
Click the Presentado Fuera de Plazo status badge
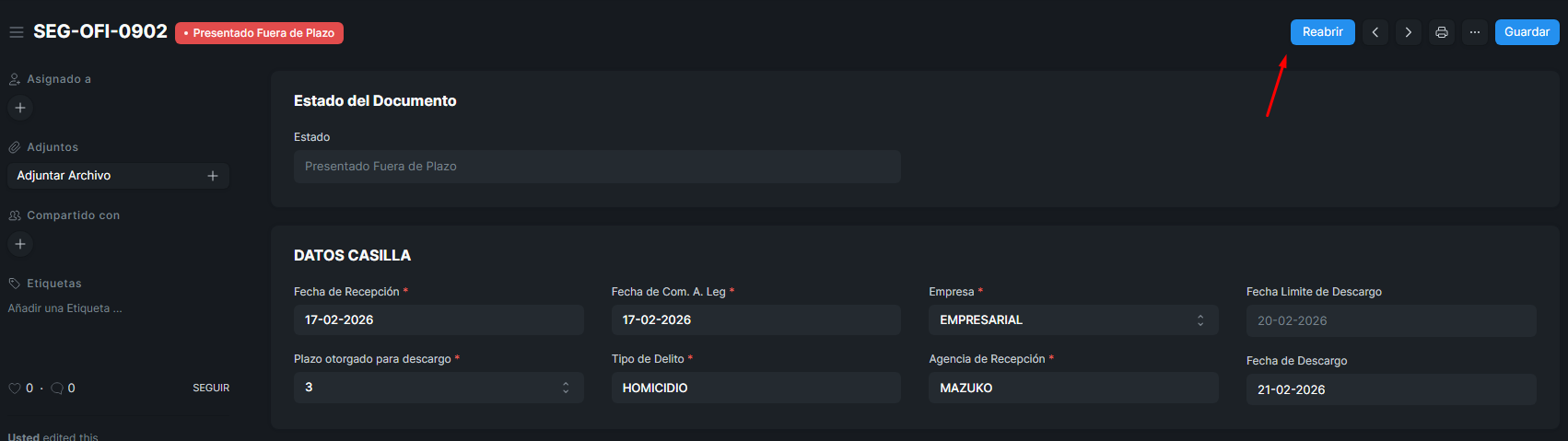[259, 33]
